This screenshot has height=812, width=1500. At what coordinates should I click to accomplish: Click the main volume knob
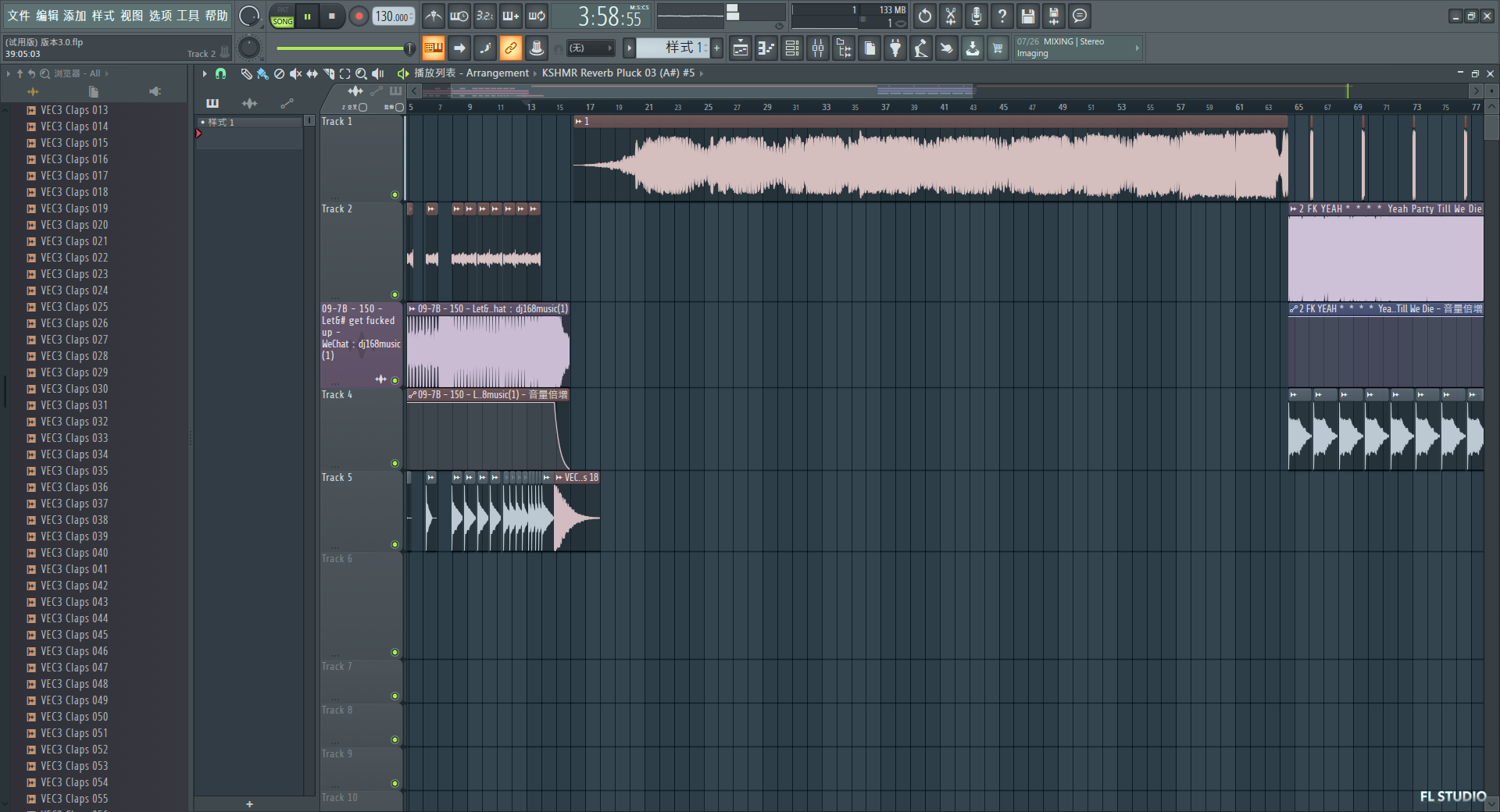click(248, 16)
